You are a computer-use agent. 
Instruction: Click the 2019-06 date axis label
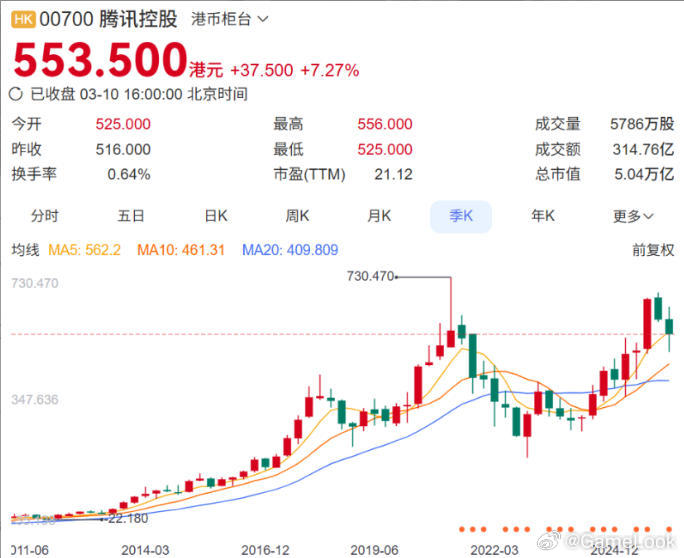(374, 550)
